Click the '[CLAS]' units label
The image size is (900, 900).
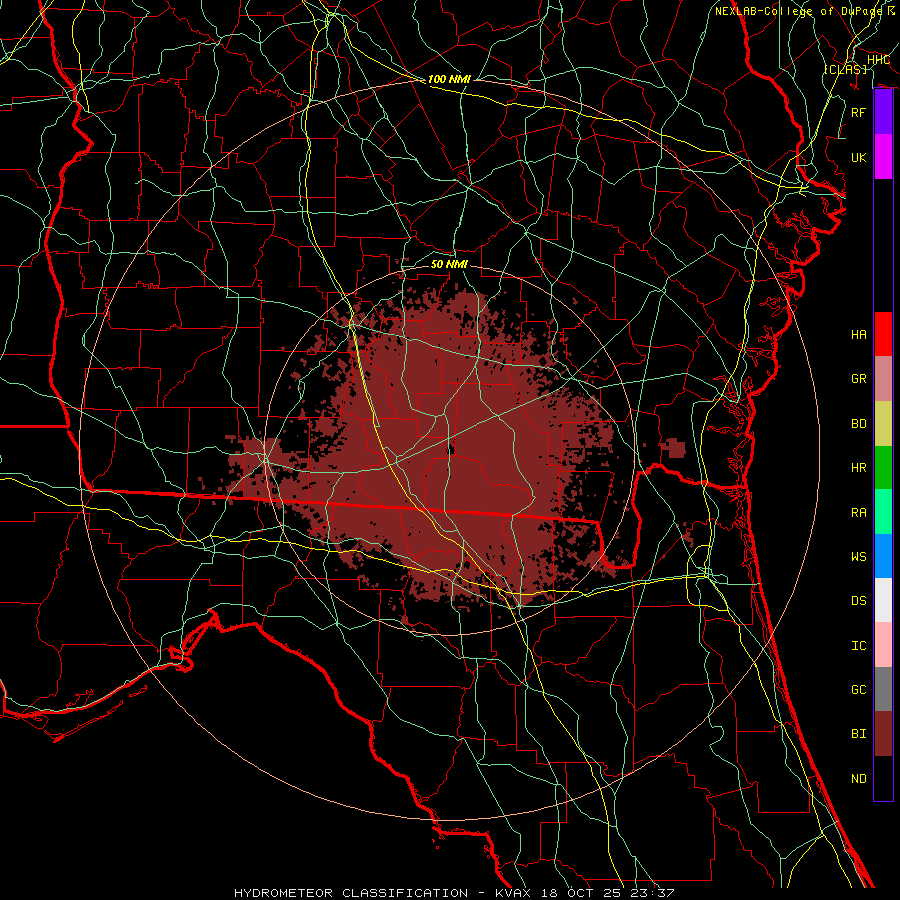pos(845,69)
